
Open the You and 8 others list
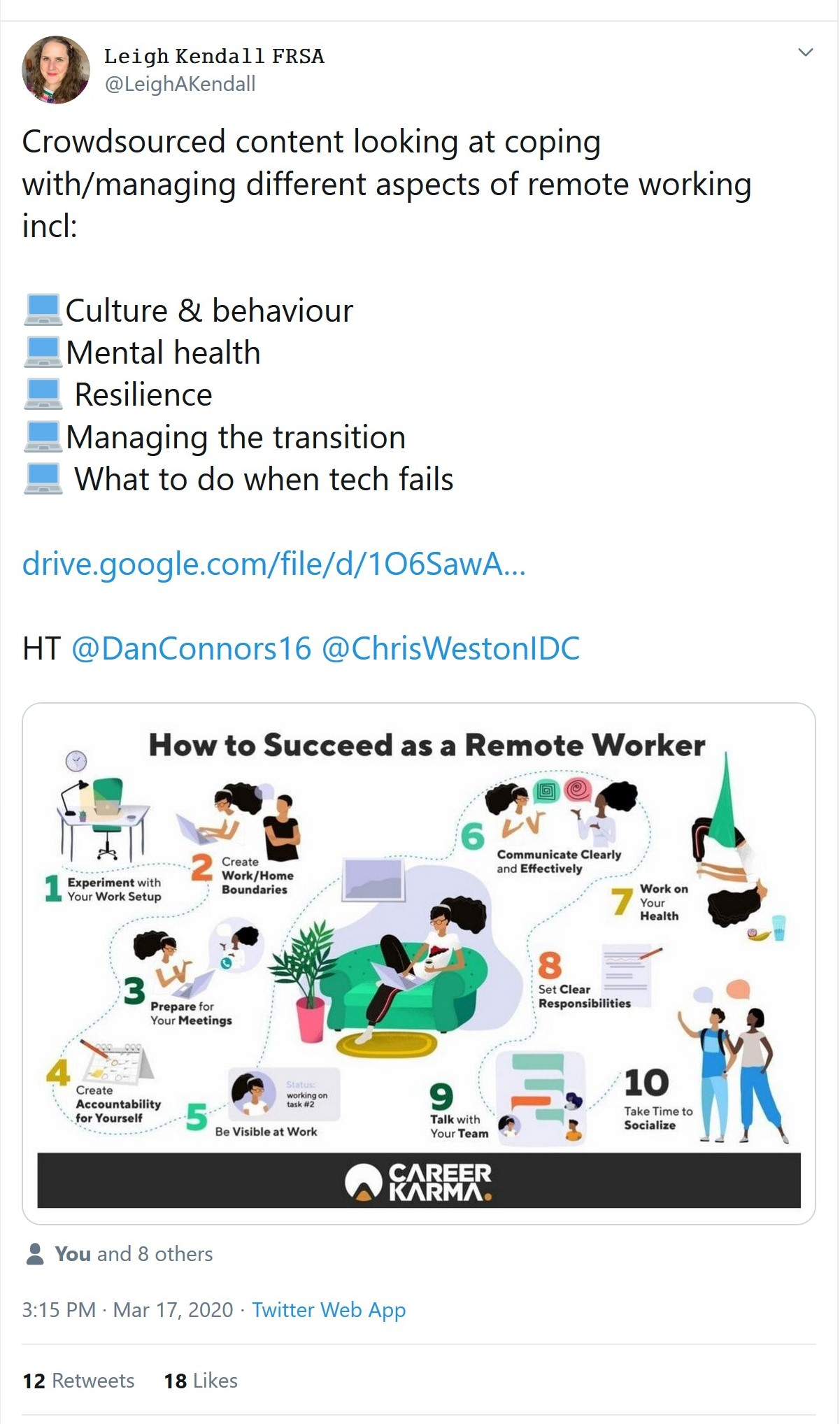[134, 1254]
